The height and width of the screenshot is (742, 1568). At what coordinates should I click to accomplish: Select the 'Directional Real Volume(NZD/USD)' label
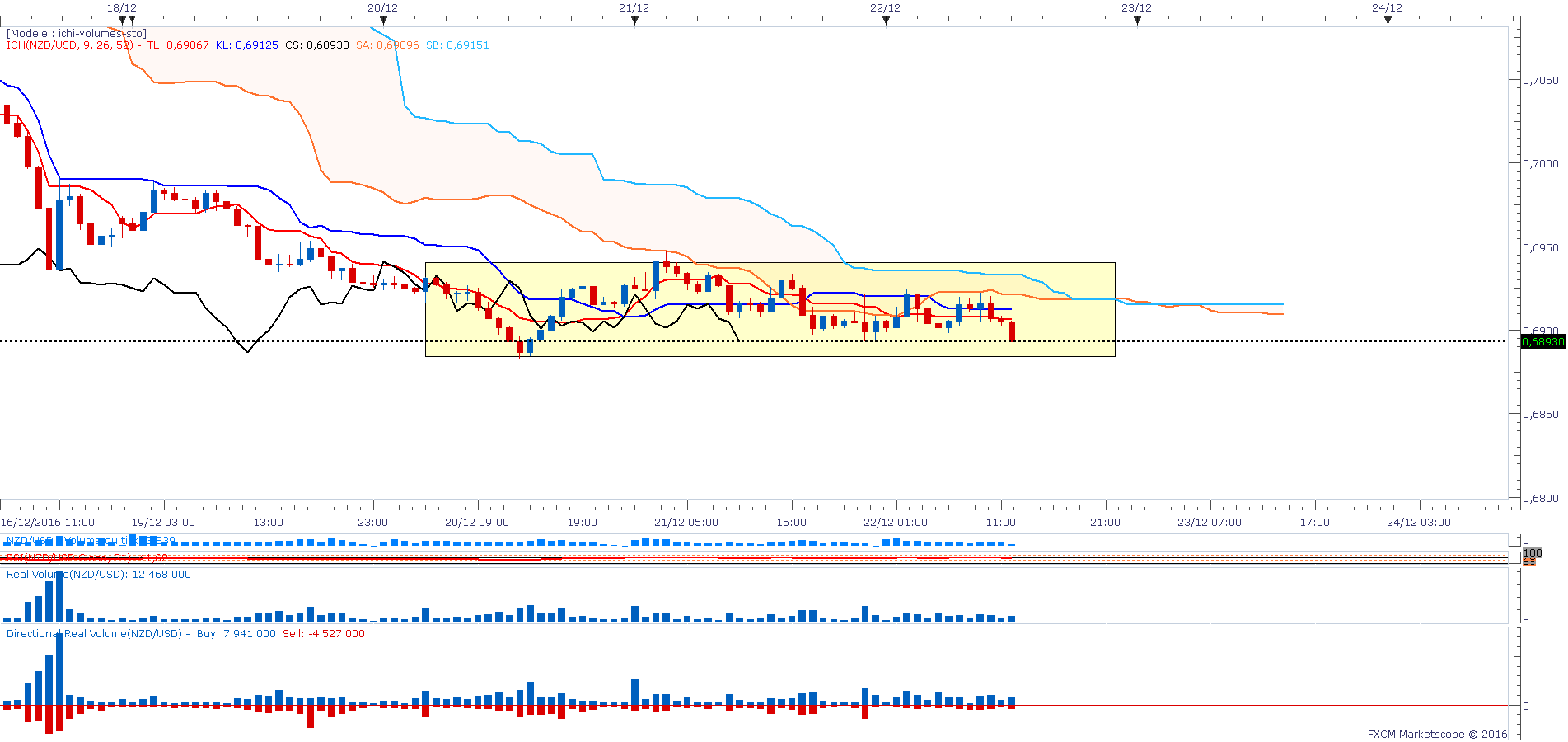94,634
